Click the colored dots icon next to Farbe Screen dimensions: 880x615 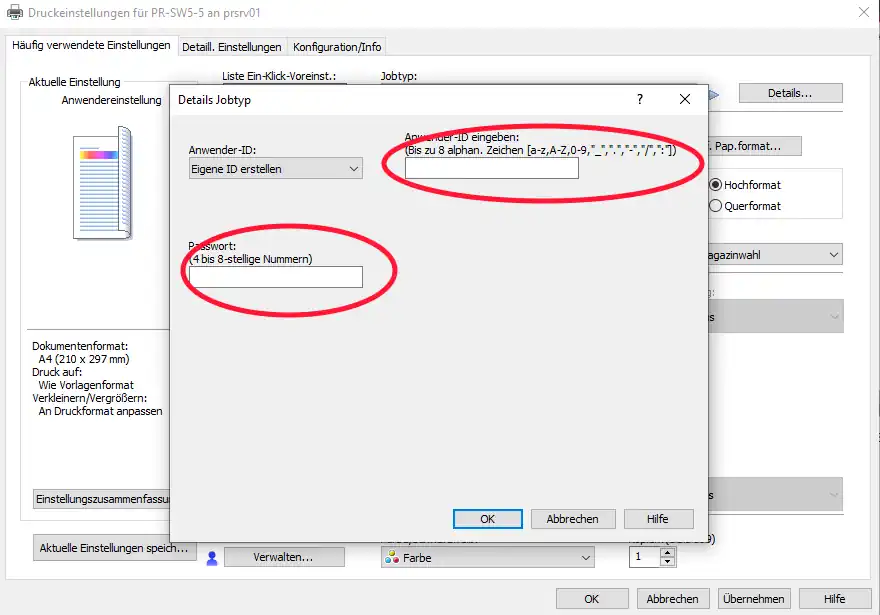pos(392,558)
